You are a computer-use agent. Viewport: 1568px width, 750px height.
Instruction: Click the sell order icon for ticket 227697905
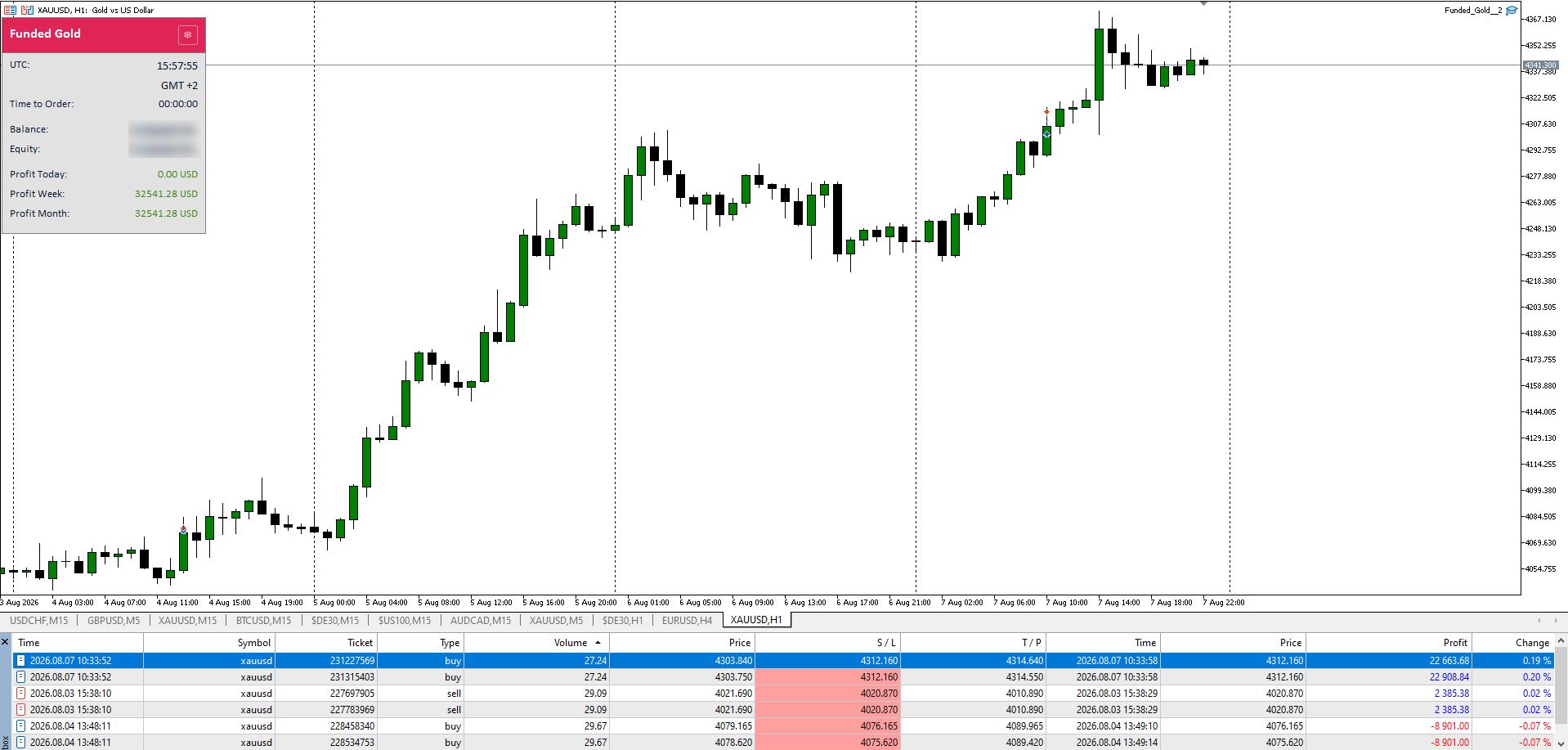coord(21,693)
